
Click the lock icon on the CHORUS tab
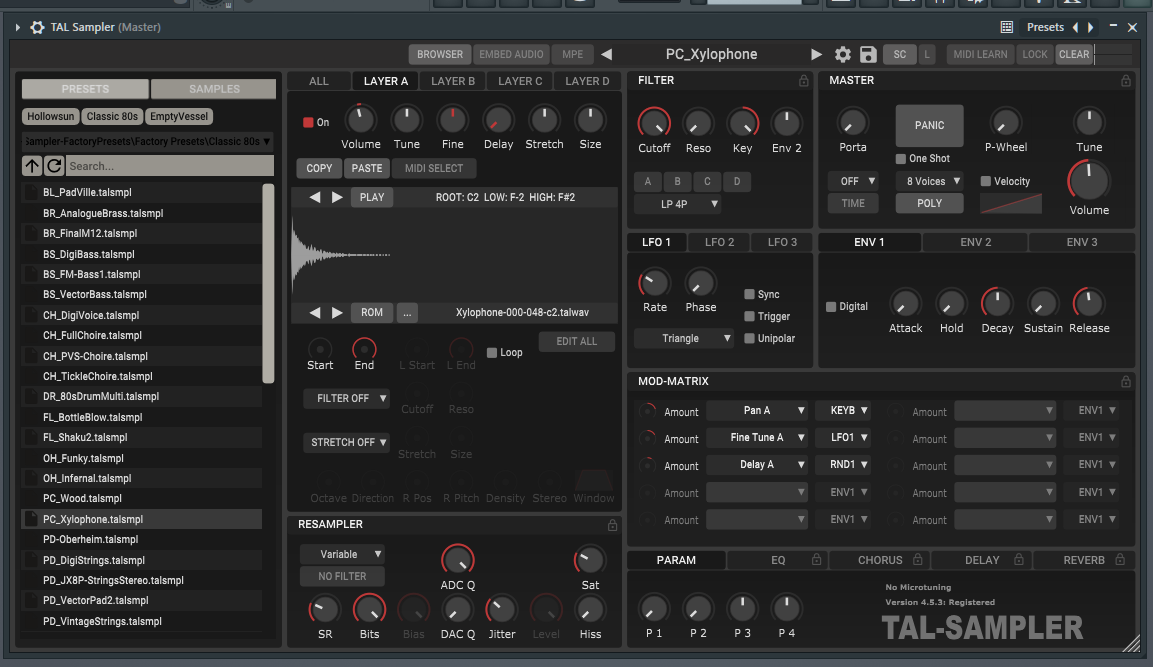pyautogui.click(x=918, y=560)
